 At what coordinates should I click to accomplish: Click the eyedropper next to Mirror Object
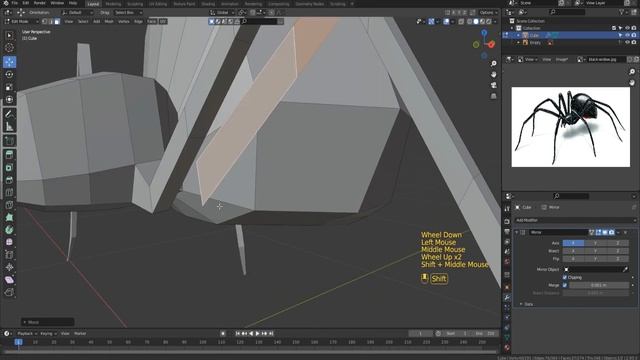click(625, 269)
